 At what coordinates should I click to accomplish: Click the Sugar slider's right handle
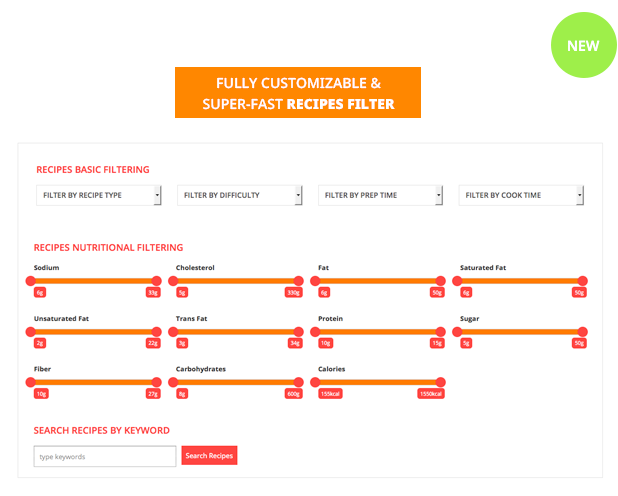tap(583, 331)
